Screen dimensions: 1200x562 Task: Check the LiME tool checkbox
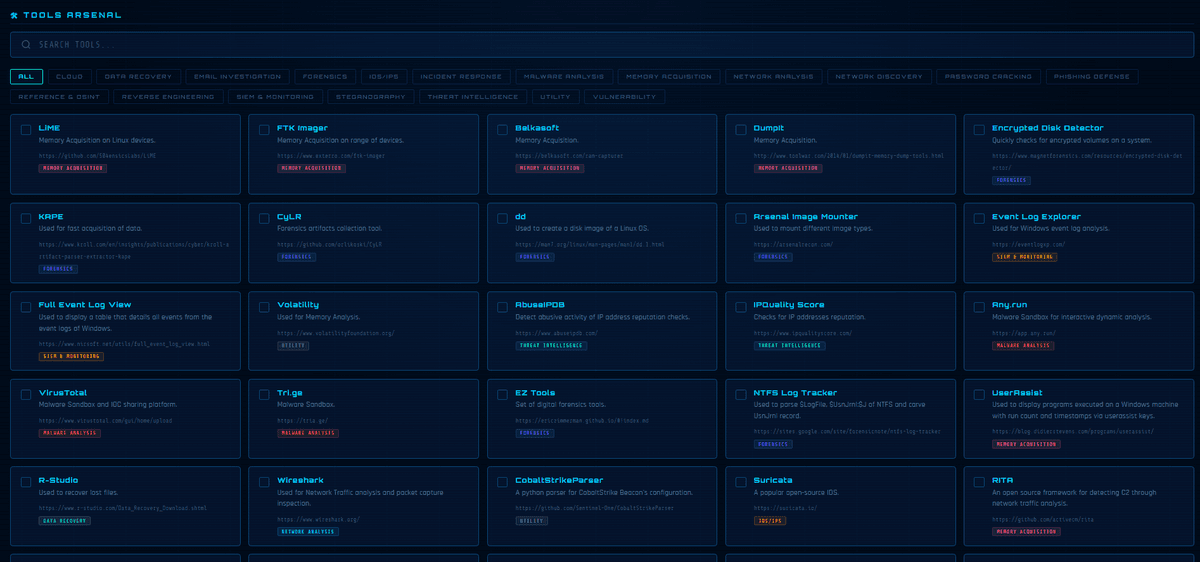(x=26, y=129)
